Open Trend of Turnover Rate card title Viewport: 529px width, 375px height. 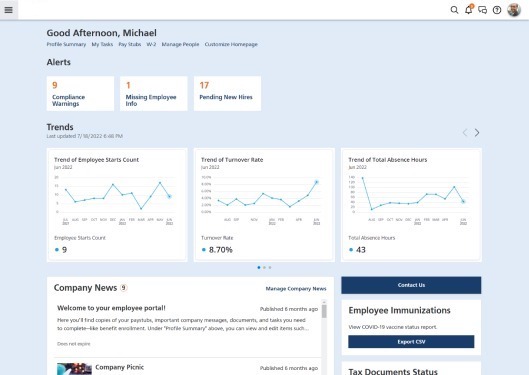(232, 160)
